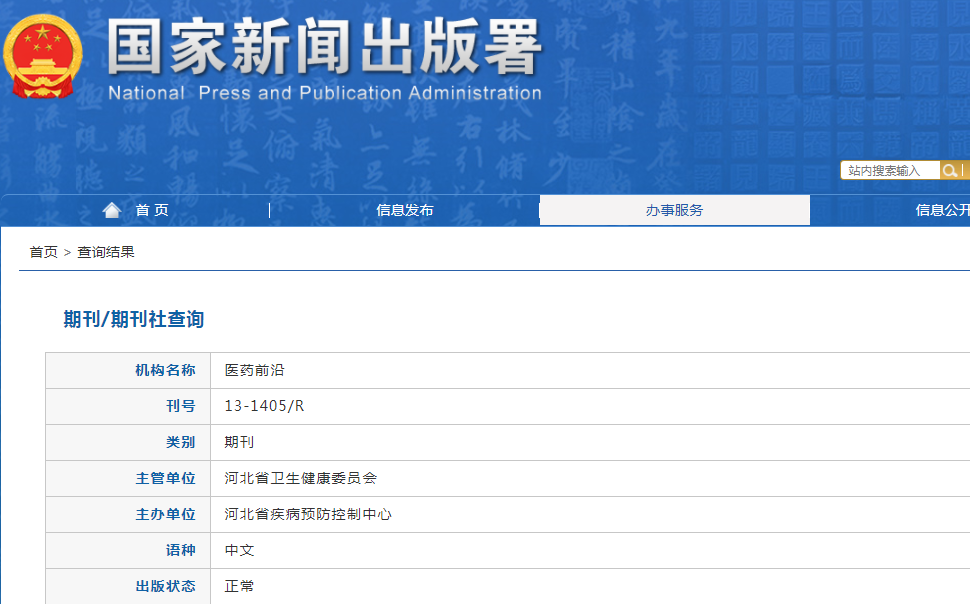
Task: Click the 主管单位 row label
Action: [x=165, y=478]
